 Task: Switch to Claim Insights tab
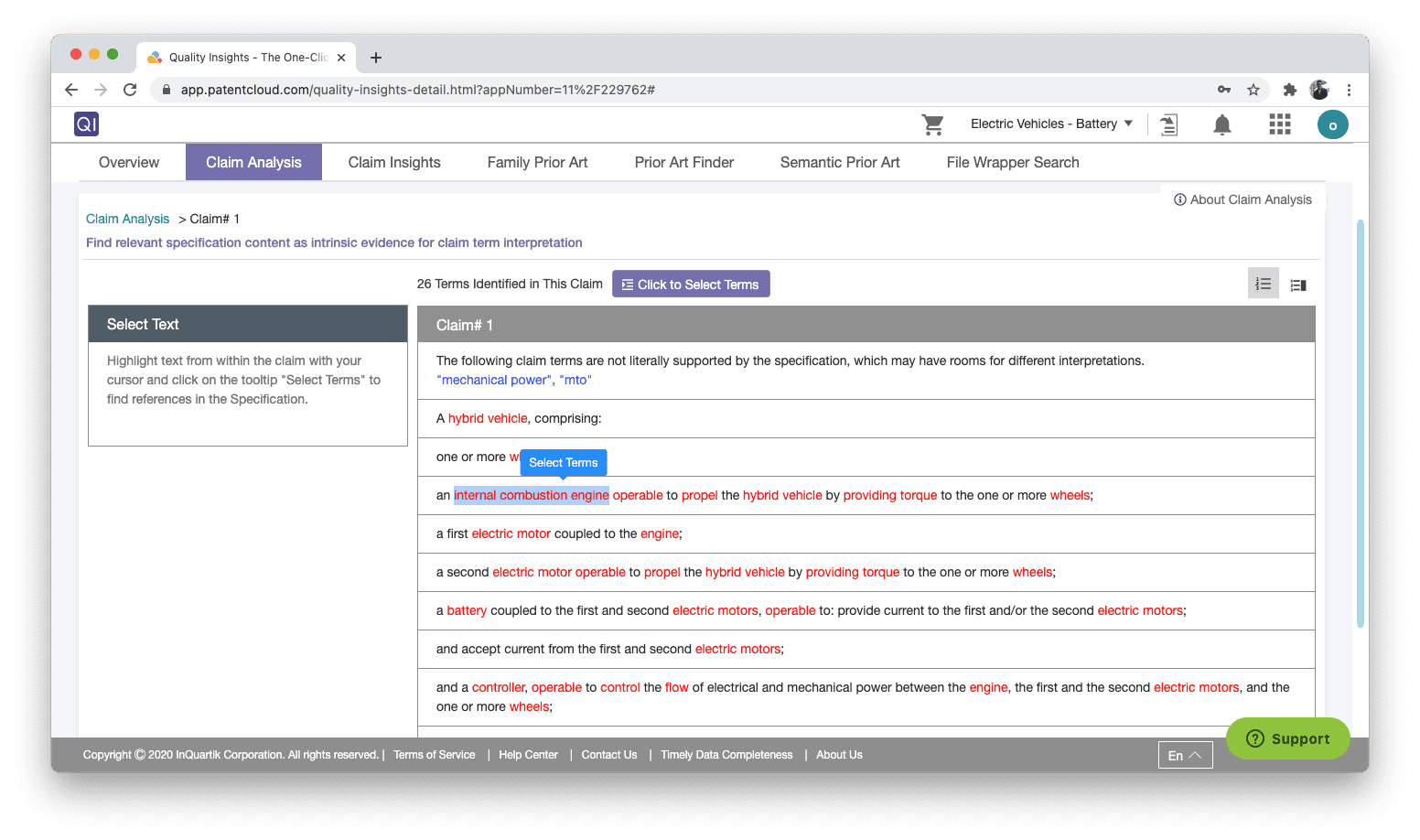tap(394, 162)
